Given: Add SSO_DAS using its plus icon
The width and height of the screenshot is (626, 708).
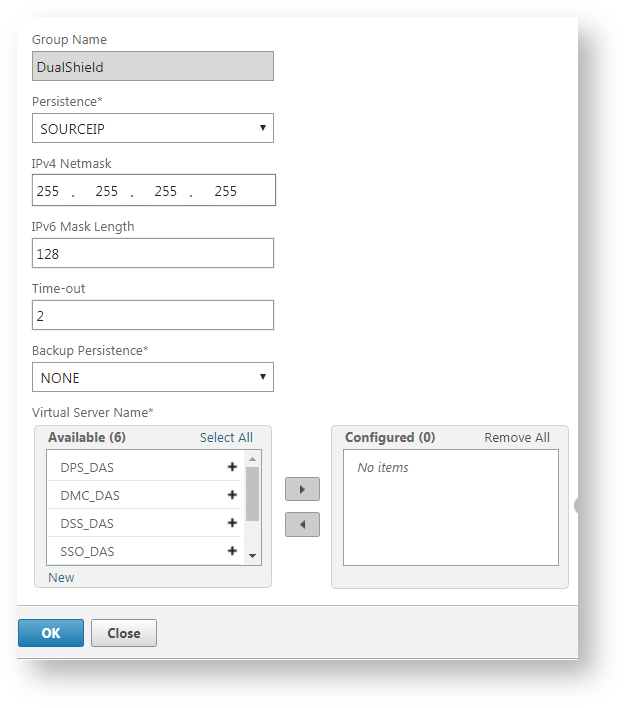Looking at the screenshot, I should pyautogui.click(x=232, y=551).
